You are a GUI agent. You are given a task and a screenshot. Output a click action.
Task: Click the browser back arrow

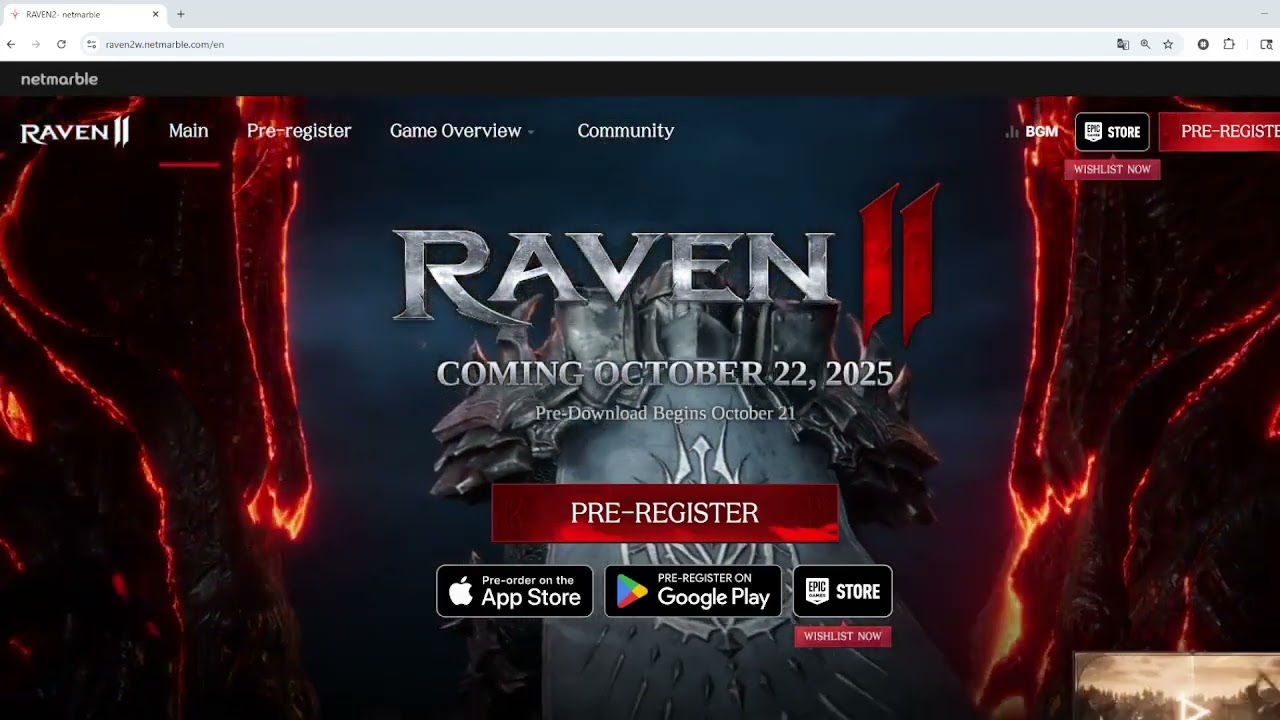coord(11,44)
